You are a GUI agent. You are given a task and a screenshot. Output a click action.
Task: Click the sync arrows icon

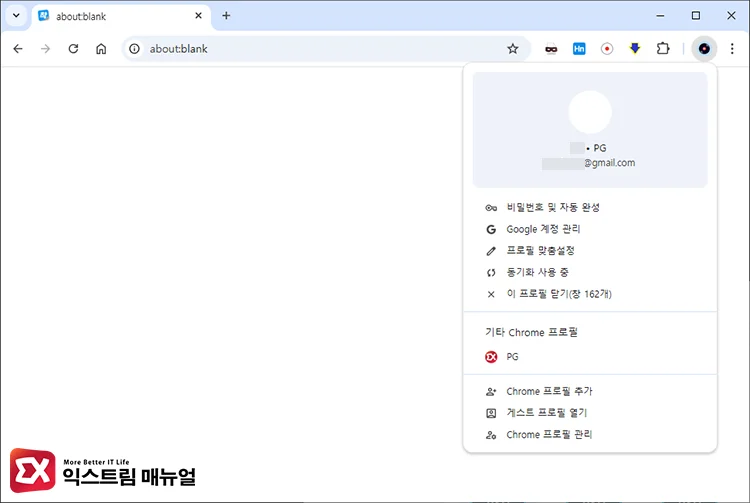pos(491,273)
